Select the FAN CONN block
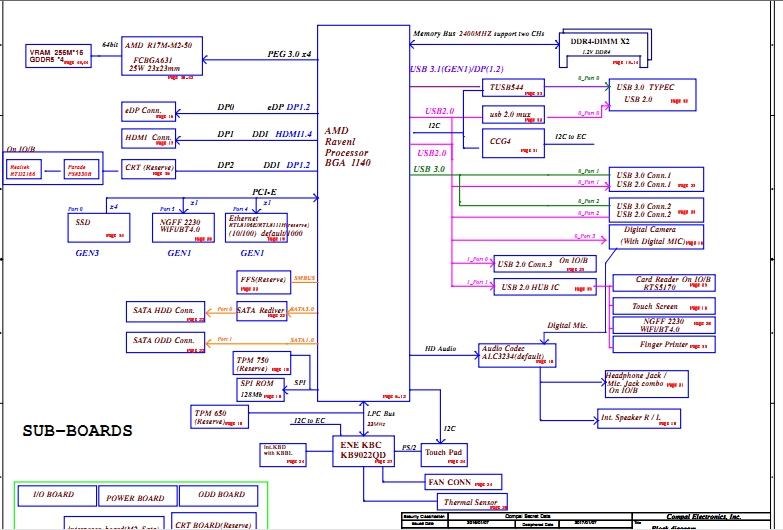The width and height of the screenshot is (783, 530). 463,482
